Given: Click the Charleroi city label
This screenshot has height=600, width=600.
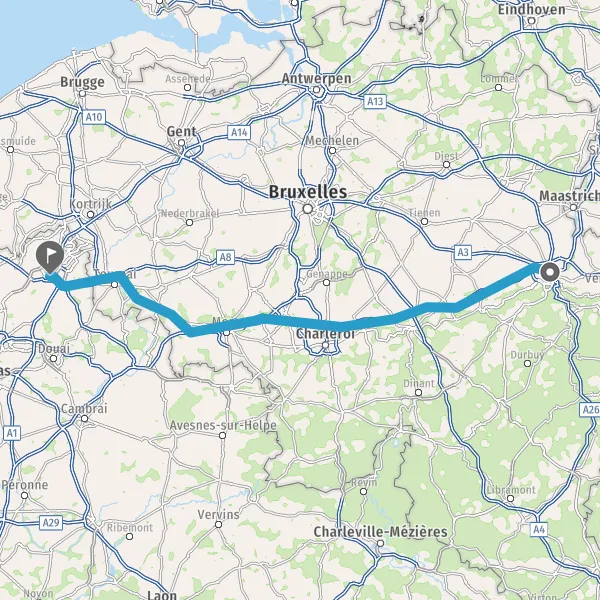Looking at the screenshot, I should click(x=320, y=334).
